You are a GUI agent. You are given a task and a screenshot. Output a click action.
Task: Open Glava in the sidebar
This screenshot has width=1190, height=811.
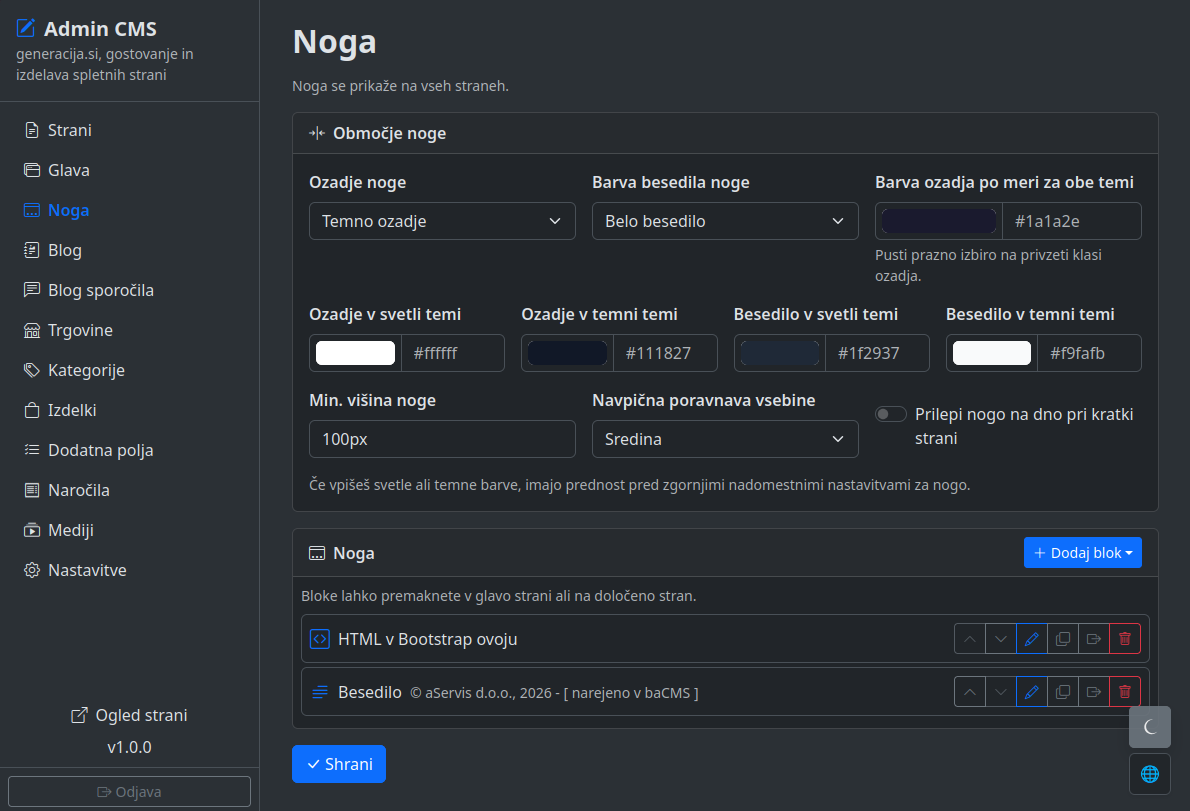pos(129,170)
